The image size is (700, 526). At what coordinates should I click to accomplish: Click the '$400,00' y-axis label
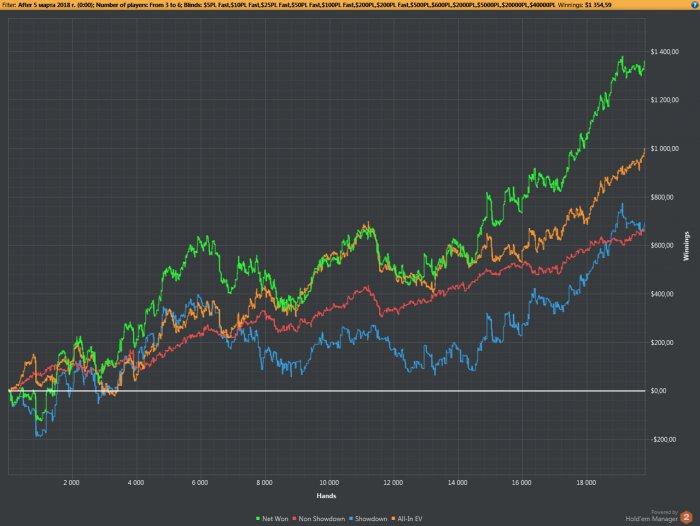click(x=662, y=294)
